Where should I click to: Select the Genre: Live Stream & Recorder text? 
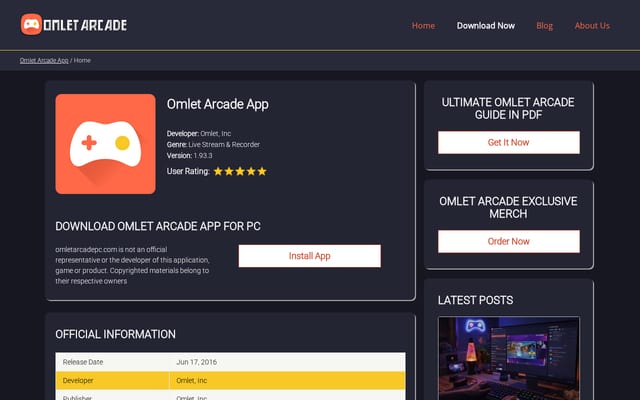click(x=213, y=144)
